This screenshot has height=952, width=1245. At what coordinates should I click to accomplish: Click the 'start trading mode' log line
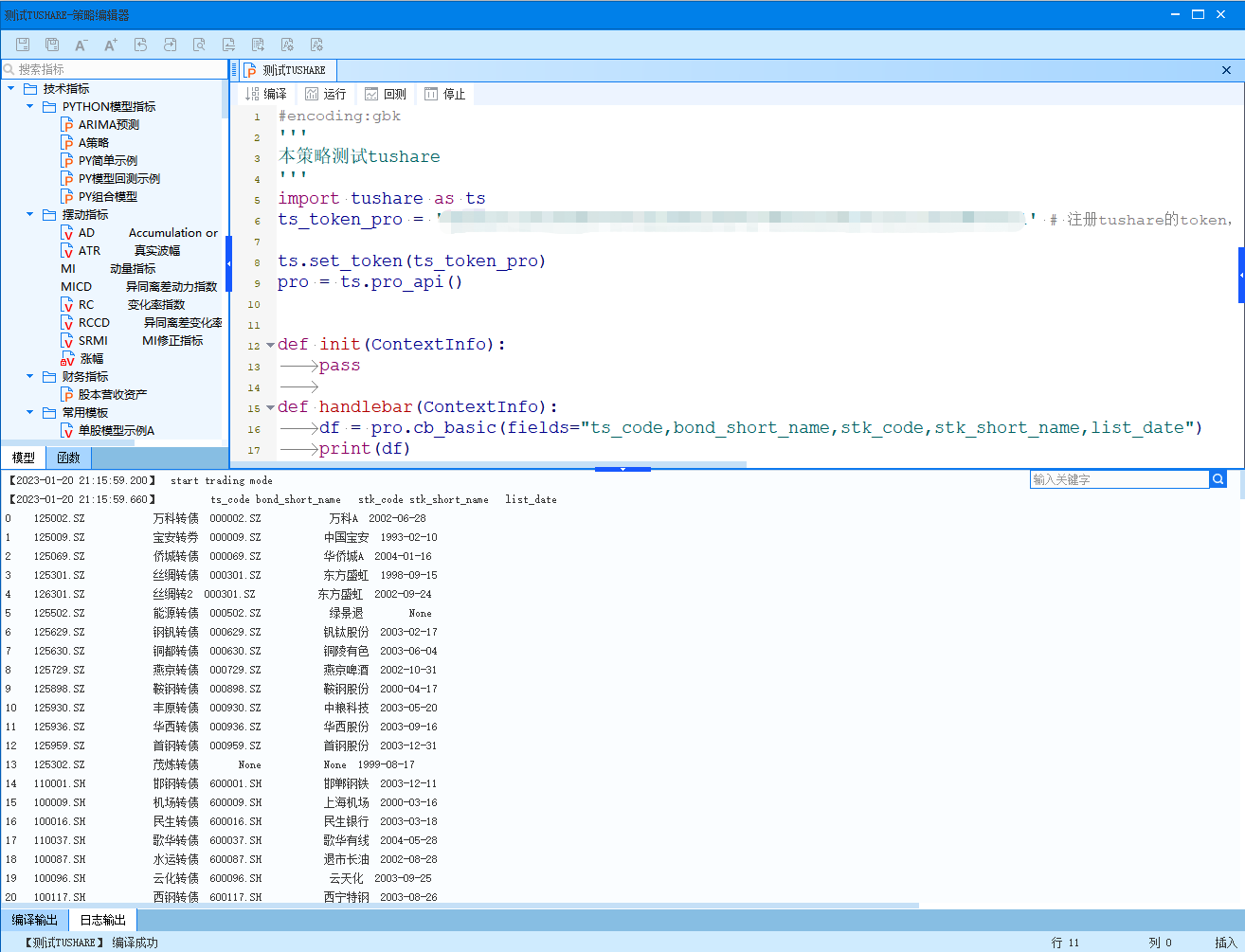pyautogui.click(x=221, y=480)
